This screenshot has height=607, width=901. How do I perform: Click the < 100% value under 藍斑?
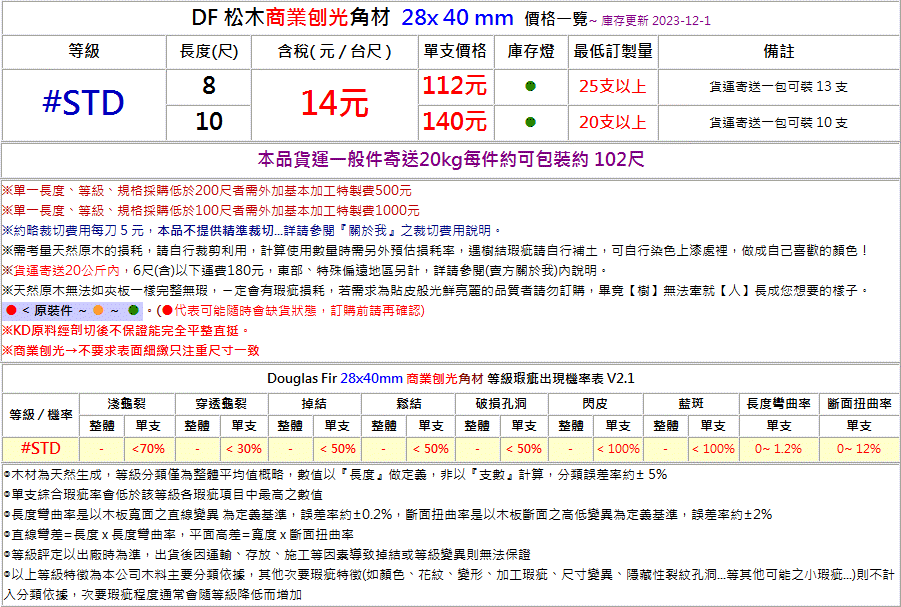(713, 448)
